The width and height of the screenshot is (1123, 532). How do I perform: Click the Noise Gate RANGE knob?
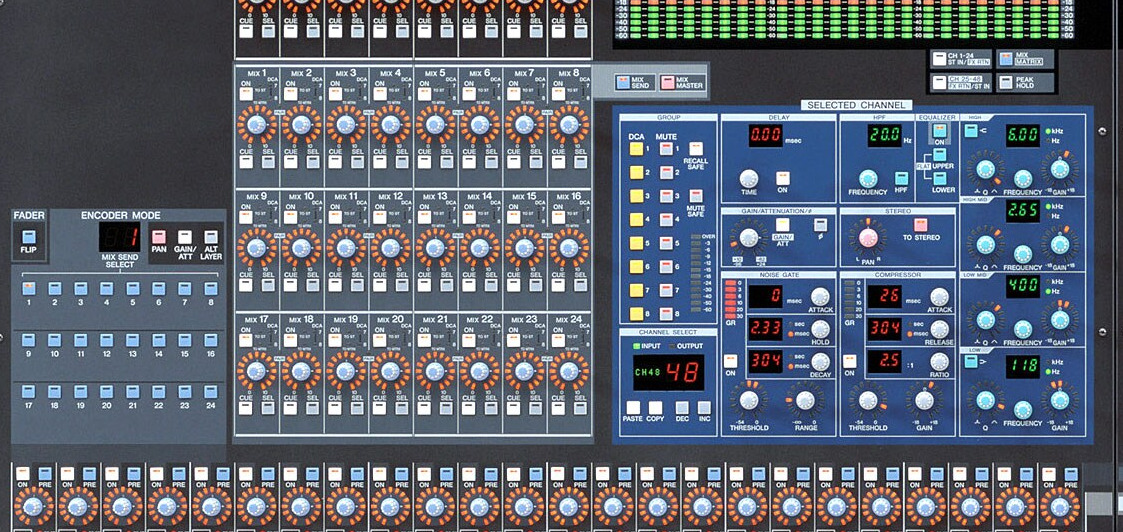pyautogui.click(x=805, y=400)
